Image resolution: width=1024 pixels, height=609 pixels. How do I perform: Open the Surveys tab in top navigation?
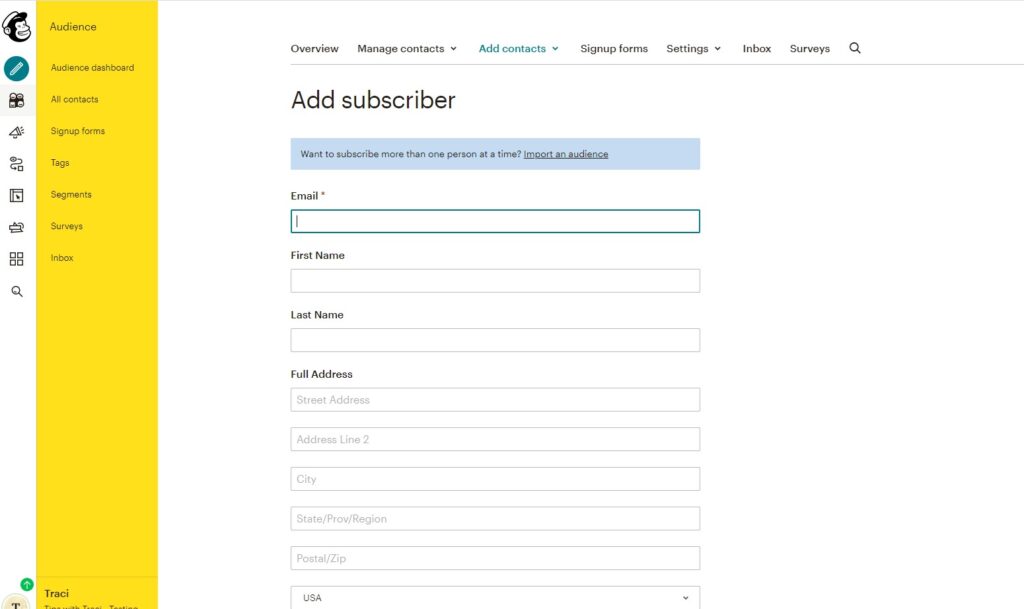[x=809, y=48]
